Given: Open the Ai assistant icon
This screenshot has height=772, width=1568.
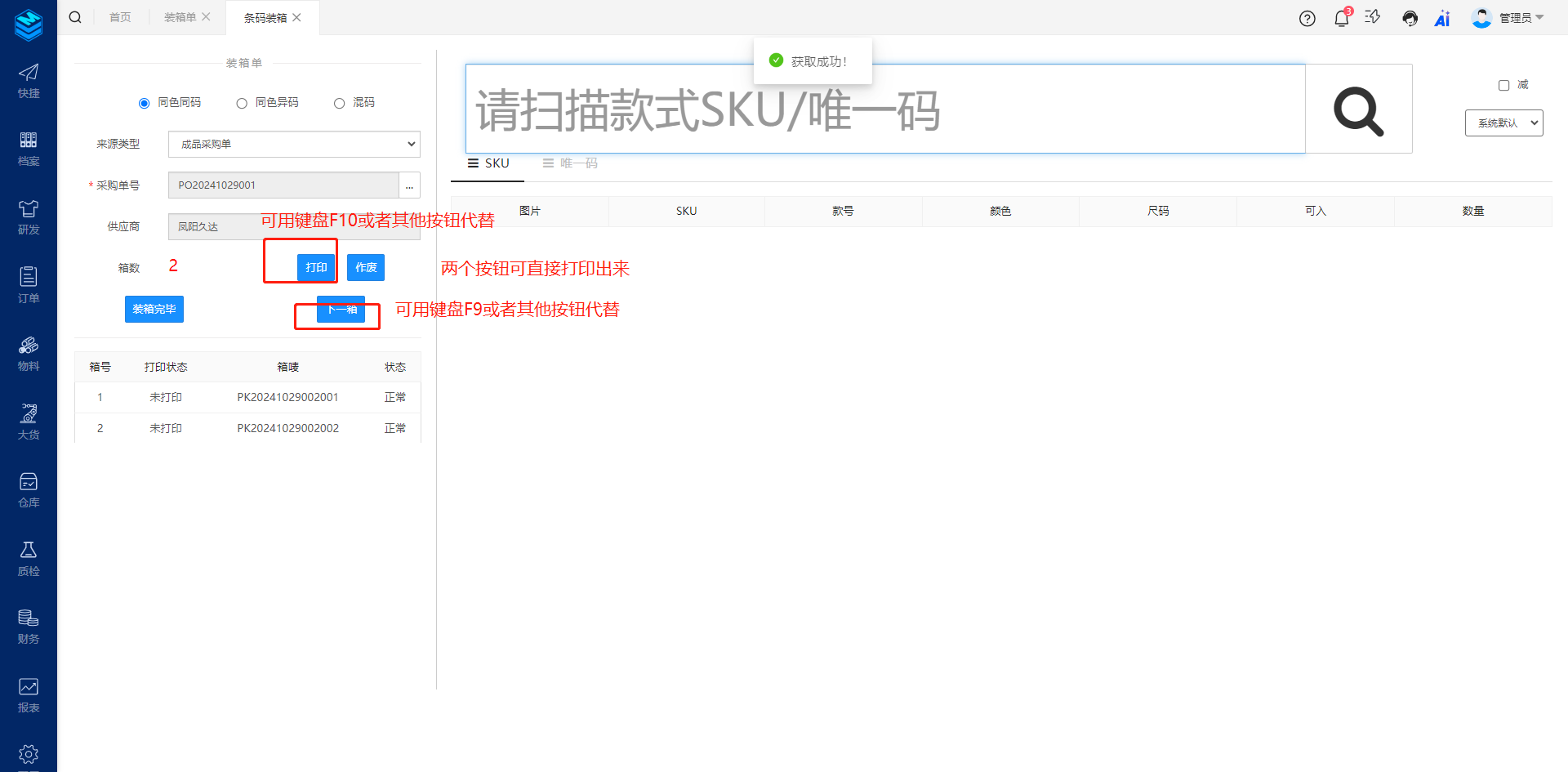Looking at the screenshot, I should (x=1441, y=19).
